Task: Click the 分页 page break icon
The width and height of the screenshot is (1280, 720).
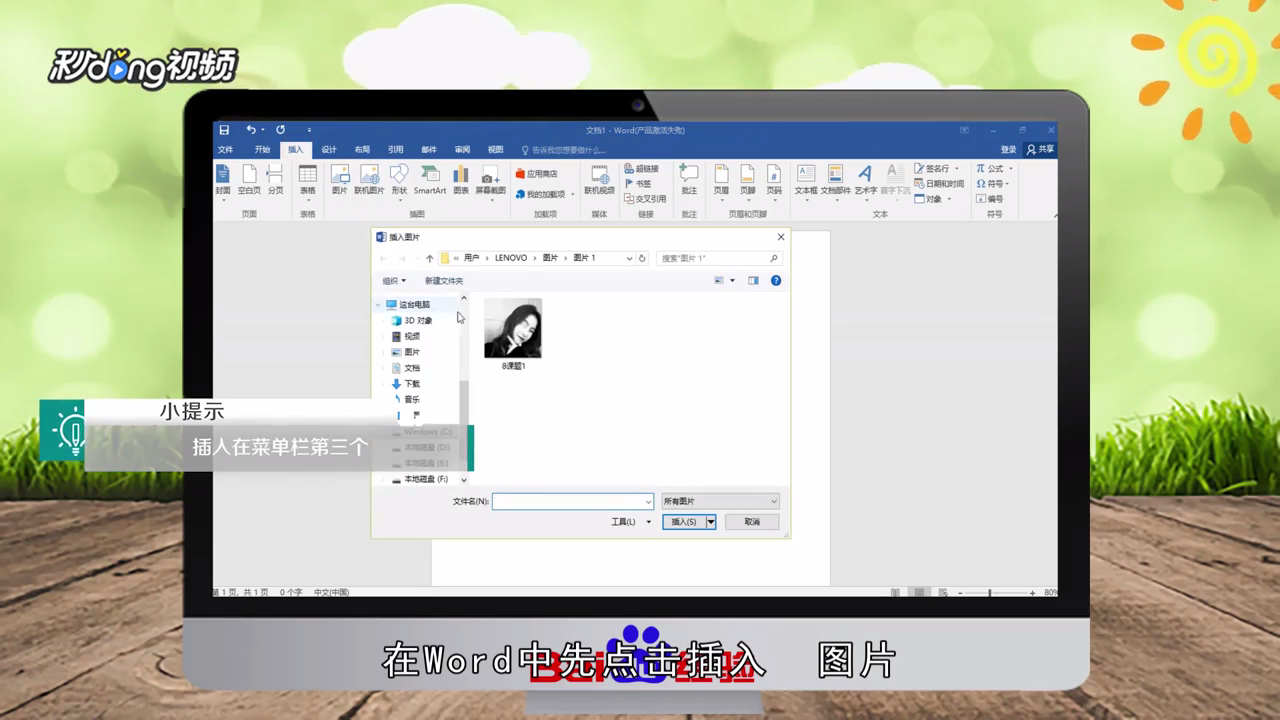Action: pos(275,180)
